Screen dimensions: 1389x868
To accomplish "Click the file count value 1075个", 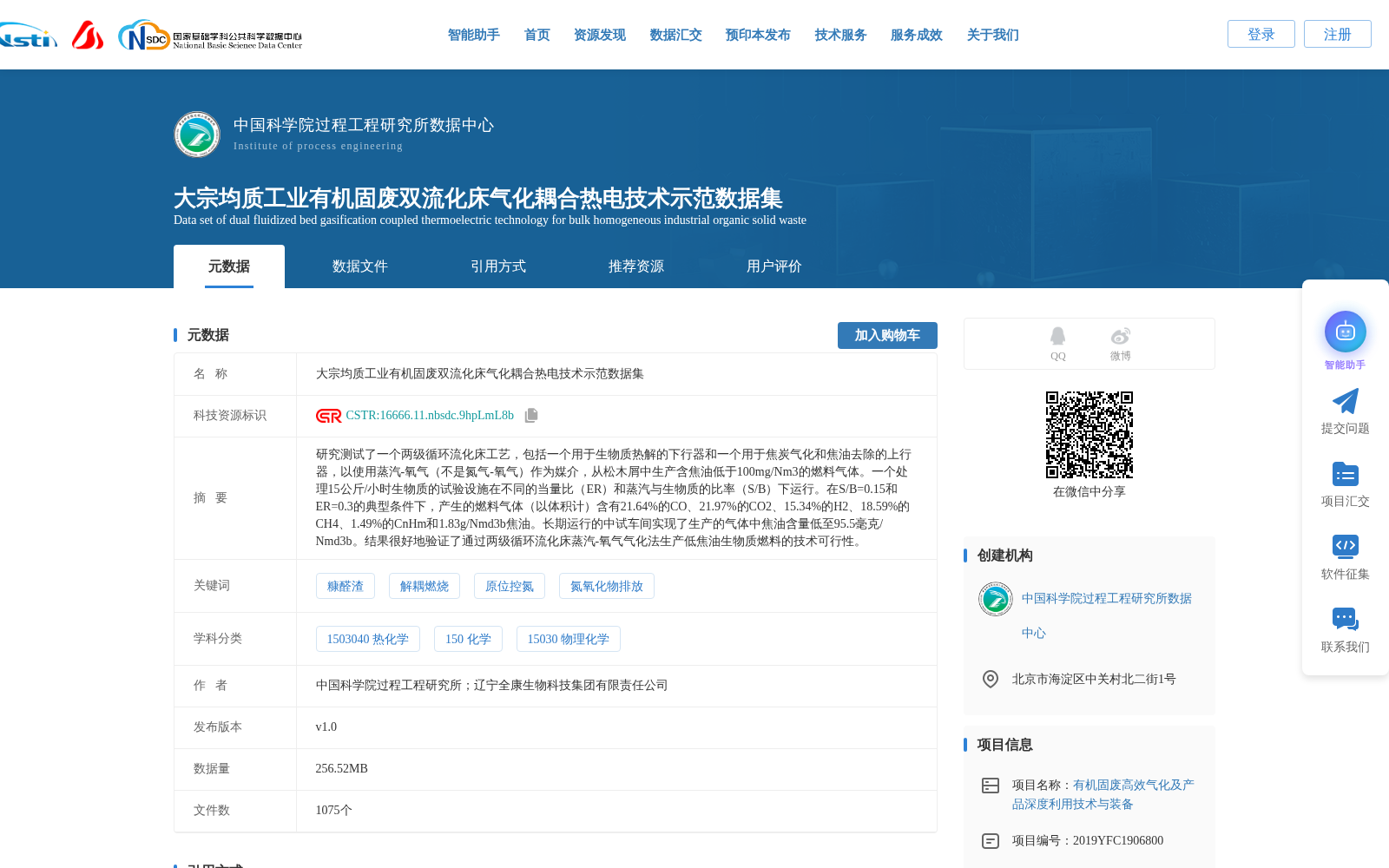I will click(334, 811).
